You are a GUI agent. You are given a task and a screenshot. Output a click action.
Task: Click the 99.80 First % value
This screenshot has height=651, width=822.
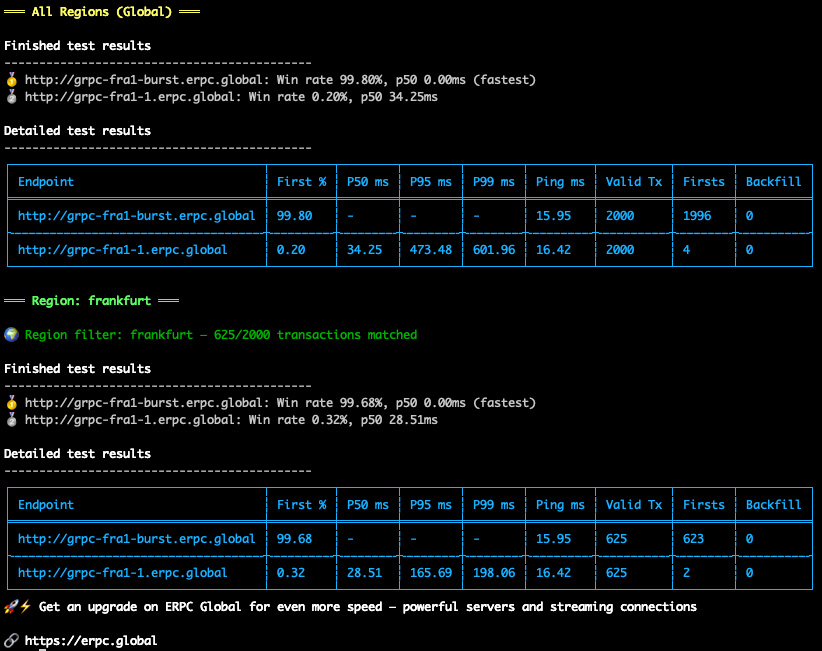(x=295, y=216)
